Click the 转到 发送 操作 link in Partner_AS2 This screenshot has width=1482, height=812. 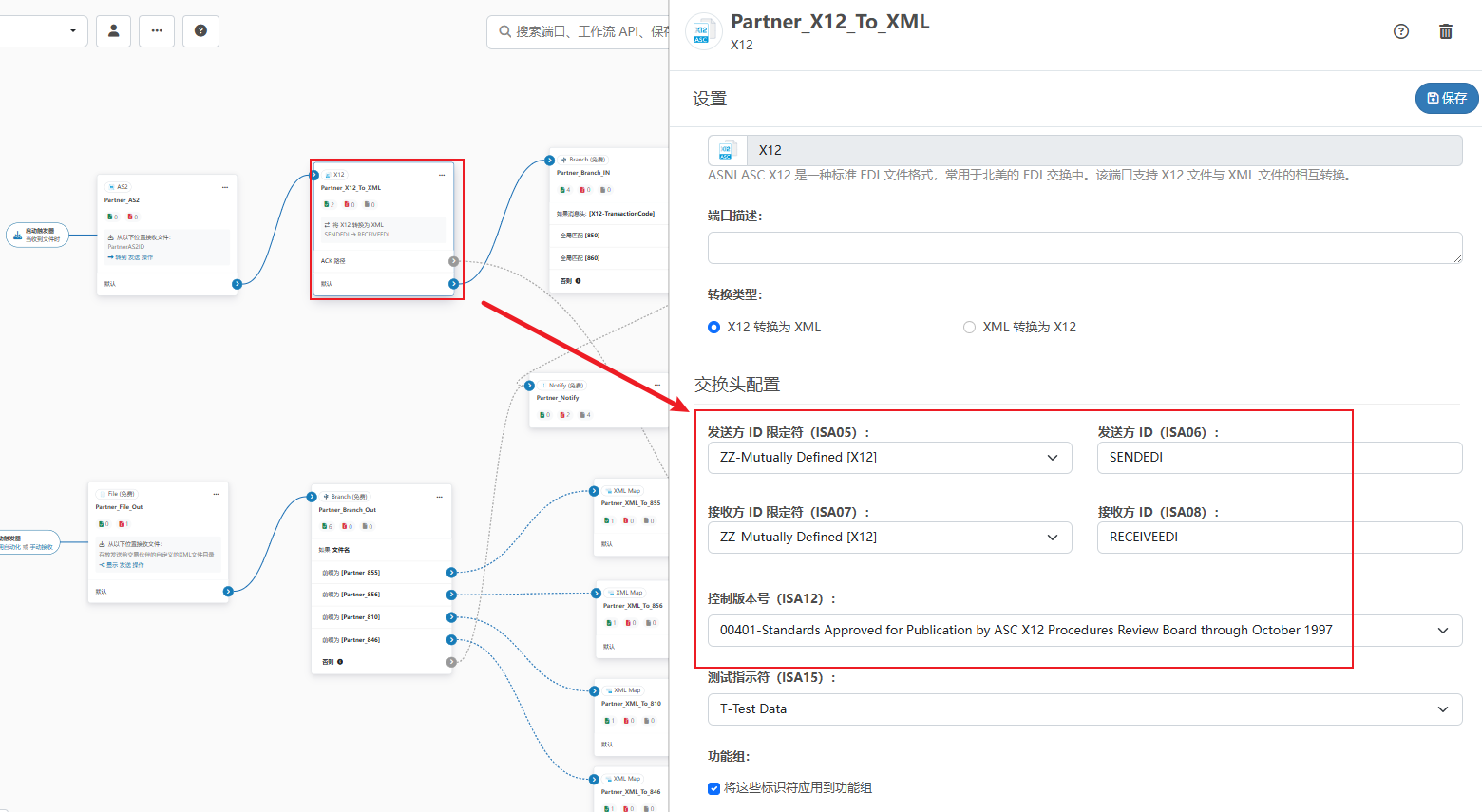[133, 257]
